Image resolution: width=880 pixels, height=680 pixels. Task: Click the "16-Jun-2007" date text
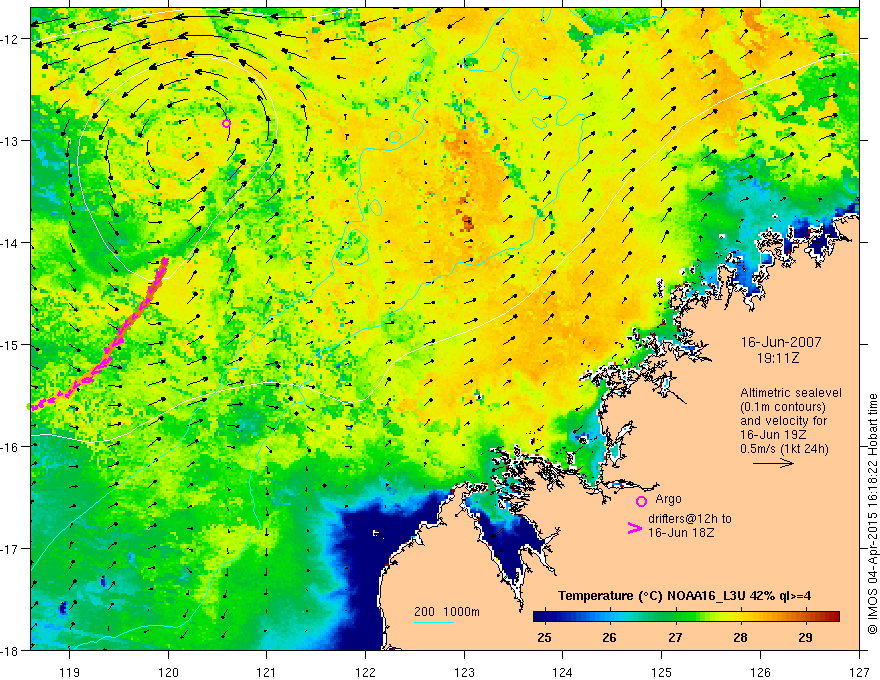(x=781, y=342)
